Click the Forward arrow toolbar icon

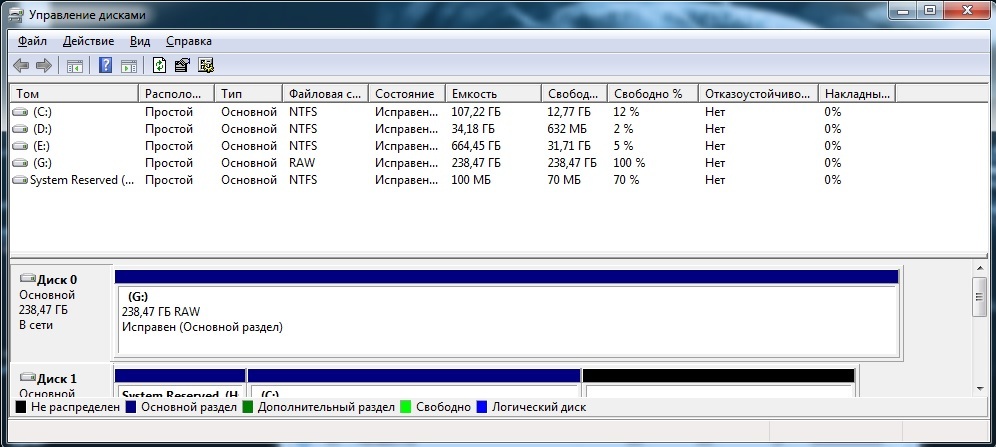point(43,65)
